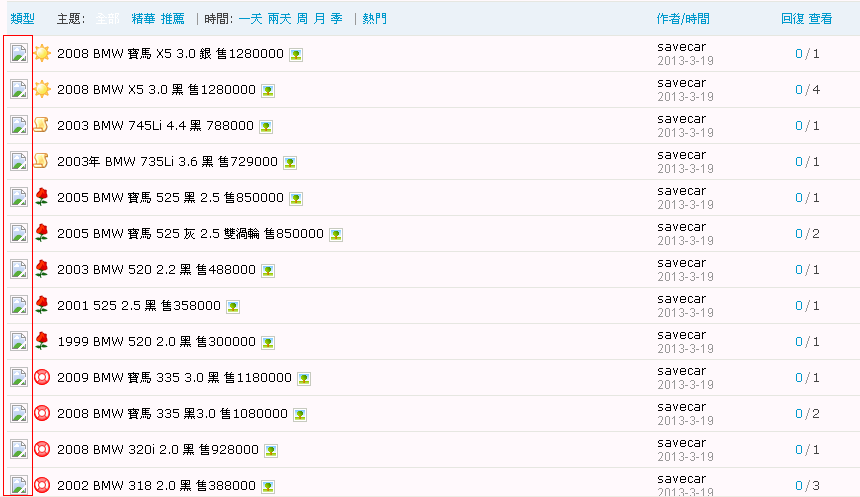Open thread 2002 BMW 318 2.0 黑 售388000
The width and height of the screenshot is (860, 497).
(x=156, y=485)
